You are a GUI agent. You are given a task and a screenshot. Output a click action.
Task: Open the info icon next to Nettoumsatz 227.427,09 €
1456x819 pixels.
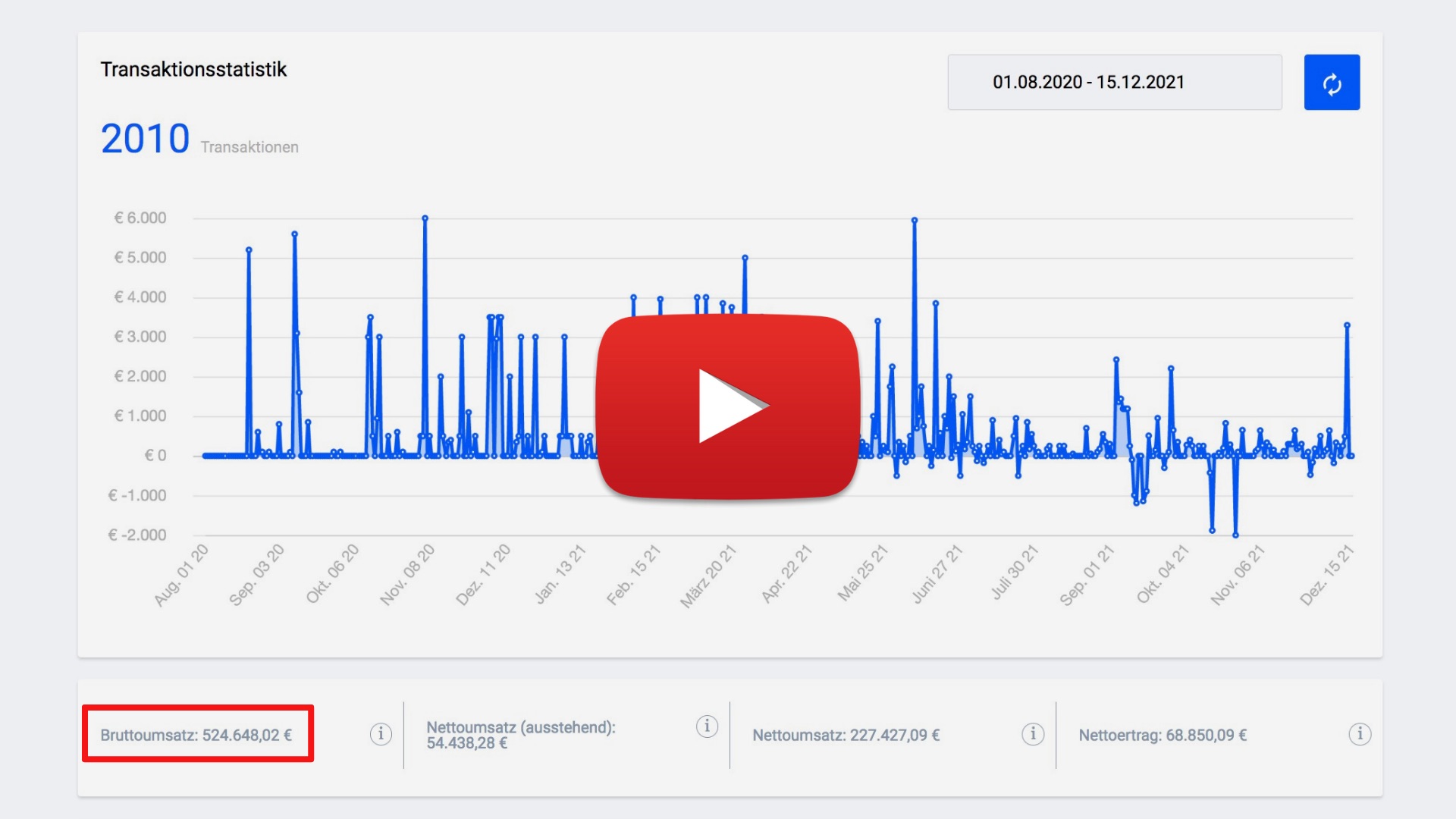pyautogui.click(x=1033, y=734)
